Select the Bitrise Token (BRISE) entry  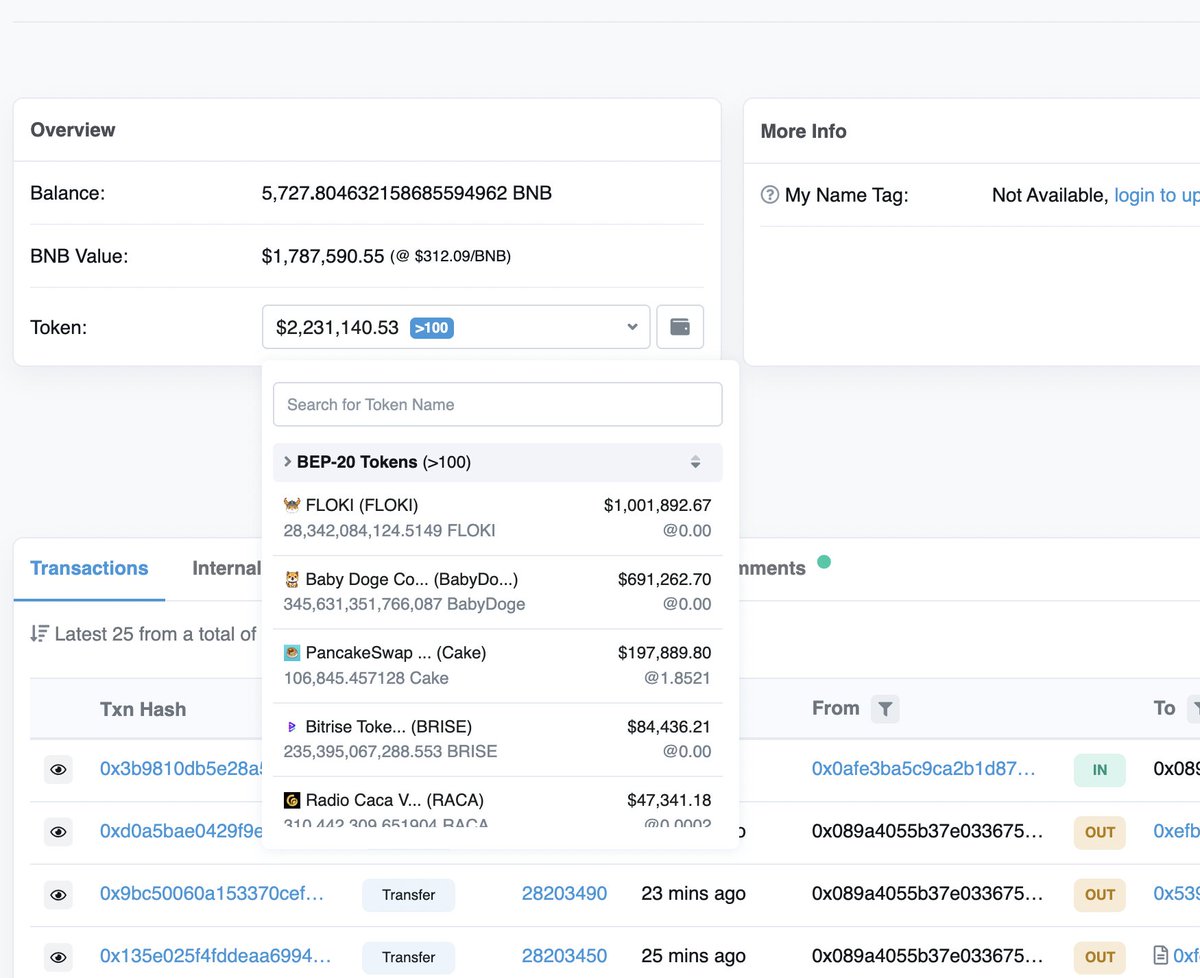click(x=498, y=739)
